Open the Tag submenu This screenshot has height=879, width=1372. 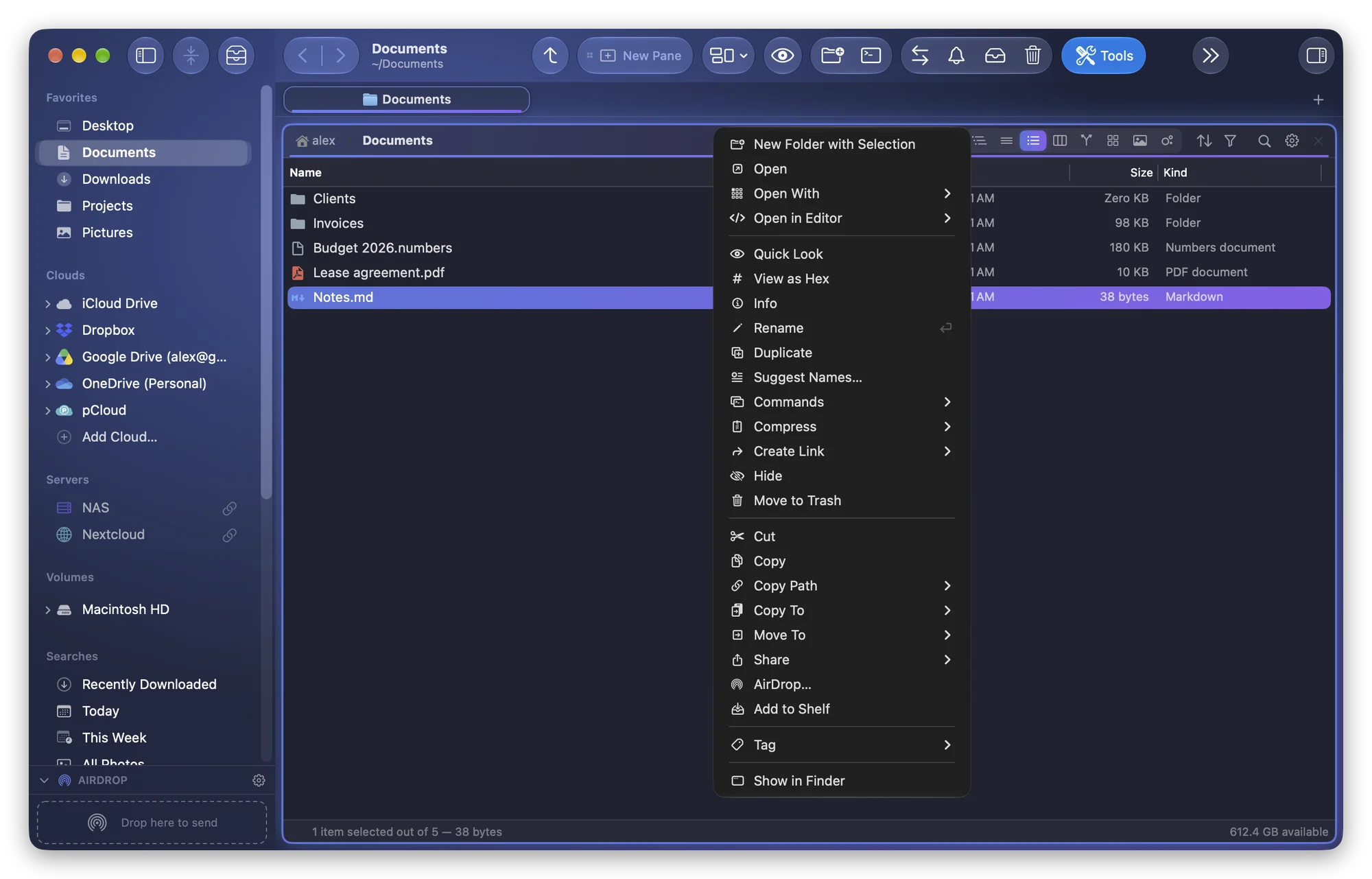[x=841, y=745]
